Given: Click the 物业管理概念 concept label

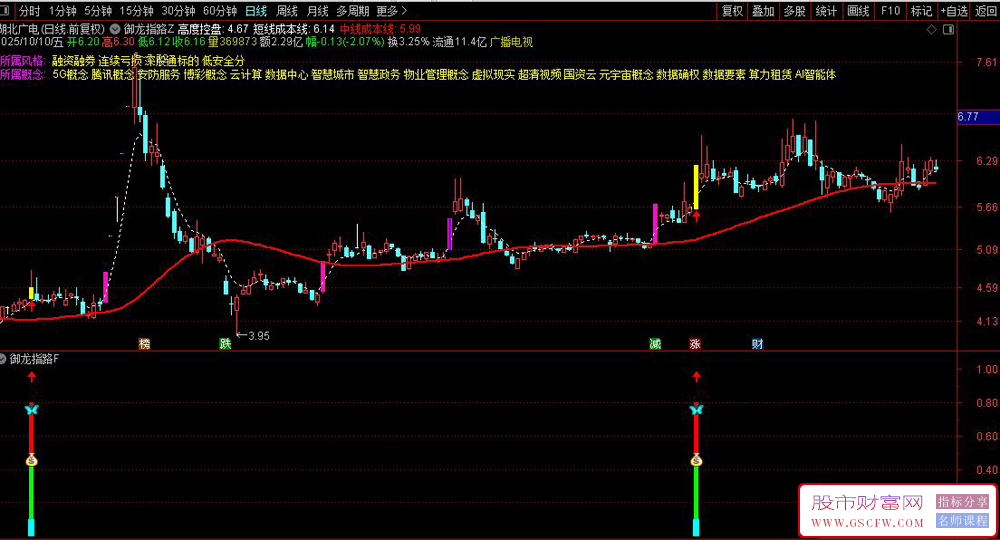Looking at the screenshot, I should tap(436, 75).
